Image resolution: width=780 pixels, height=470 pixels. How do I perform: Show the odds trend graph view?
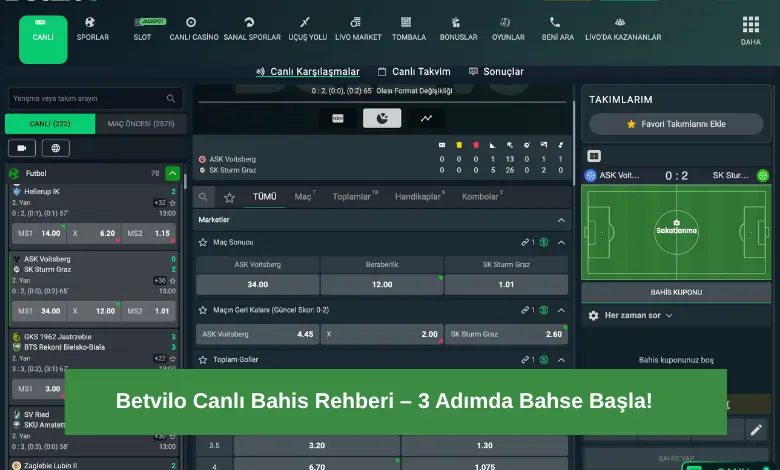tap(426, 118)
